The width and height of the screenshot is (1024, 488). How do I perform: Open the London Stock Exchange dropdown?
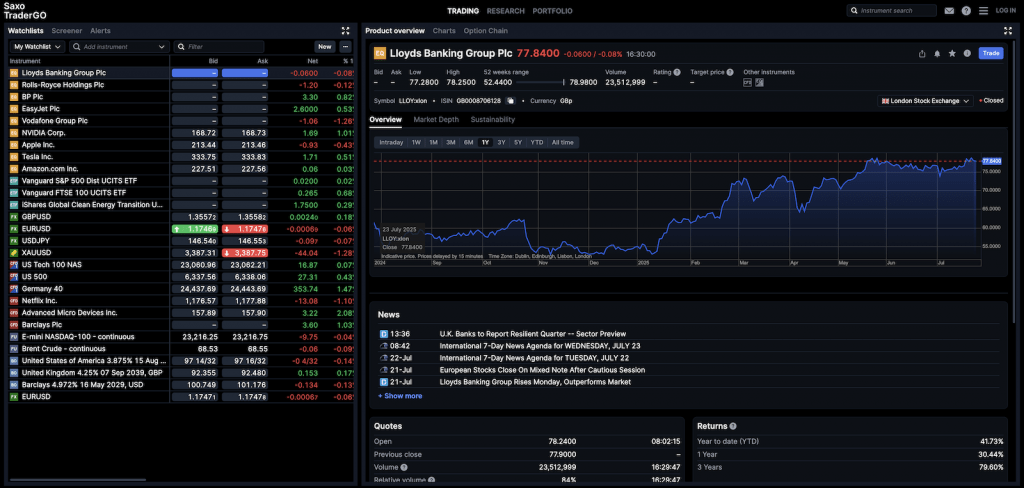(x=925, y=101)
